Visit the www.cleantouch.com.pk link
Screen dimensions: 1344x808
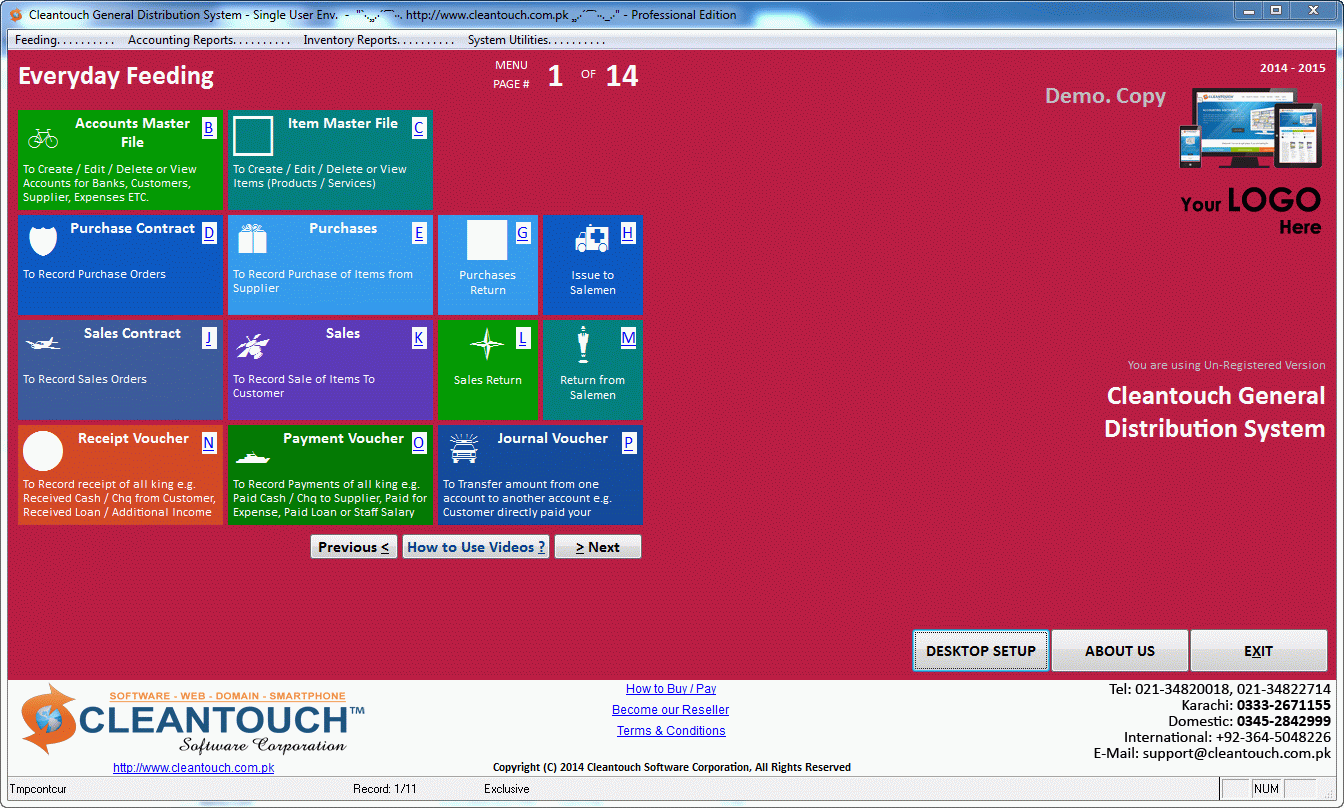tap(193, 768)
